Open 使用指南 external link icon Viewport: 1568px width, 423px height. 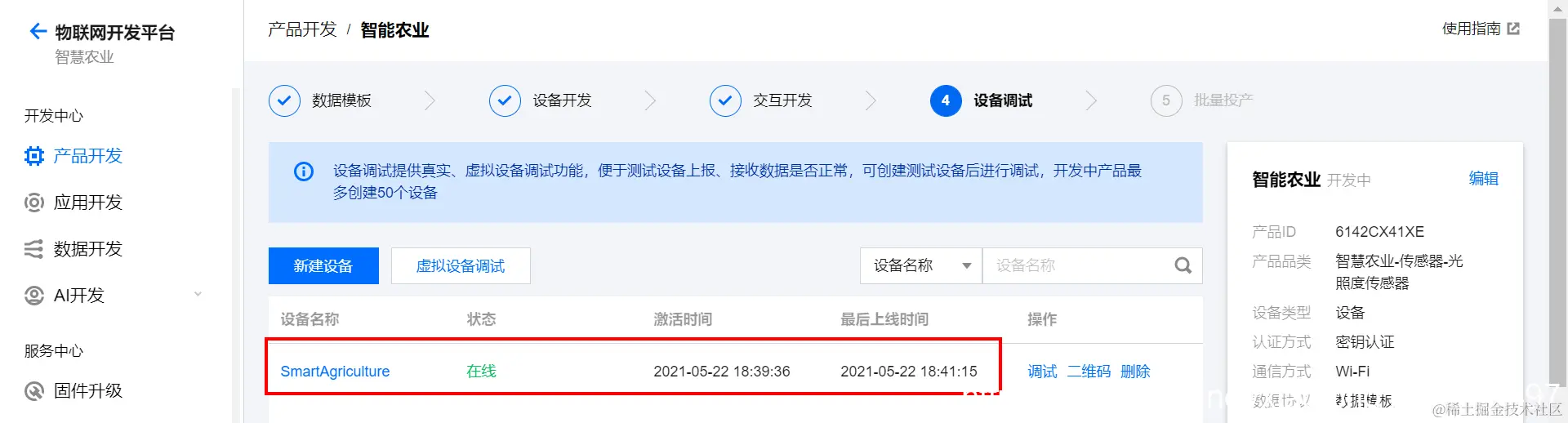coord(1513,29)
